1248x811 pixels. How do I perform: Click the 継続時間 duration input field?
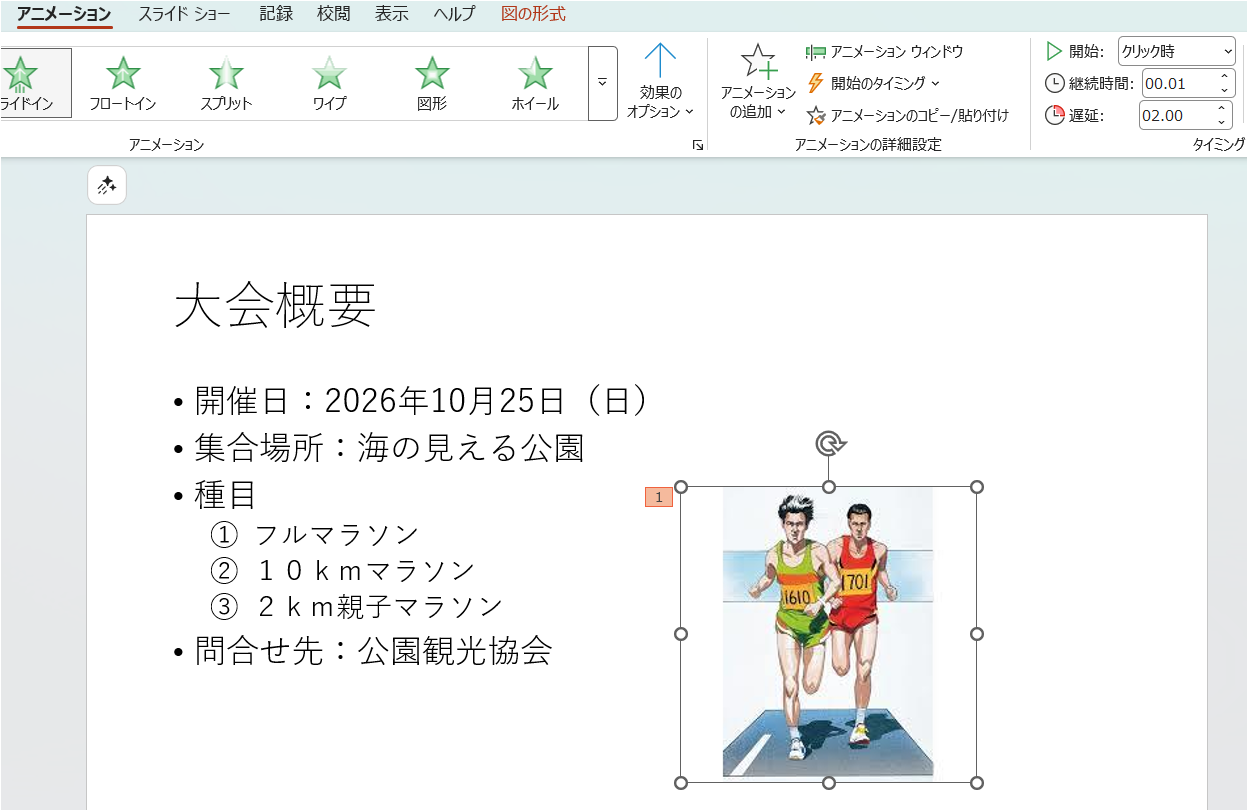(1177, 84)
